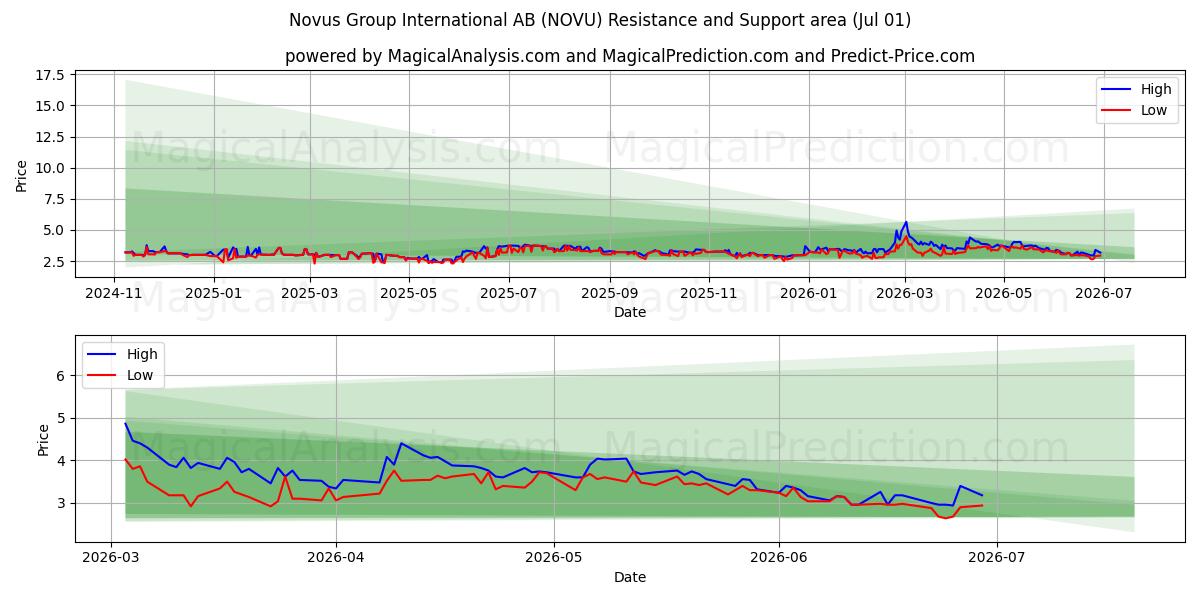Click the chart title mentioning Novus Group International

pos(600,20)
